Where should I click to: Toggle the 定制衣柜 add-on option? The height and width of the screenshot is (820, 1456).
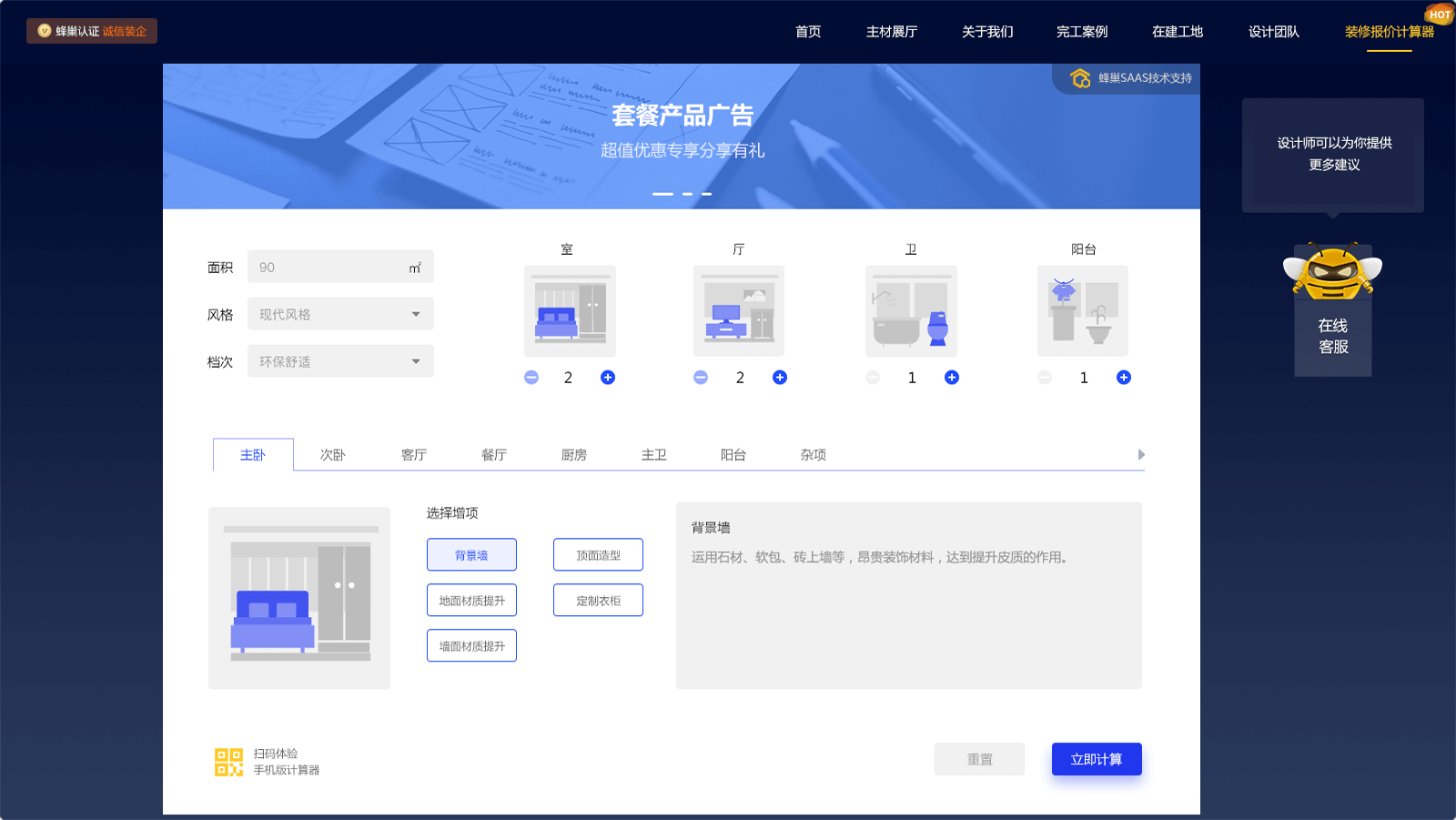(x=598, y=601)
